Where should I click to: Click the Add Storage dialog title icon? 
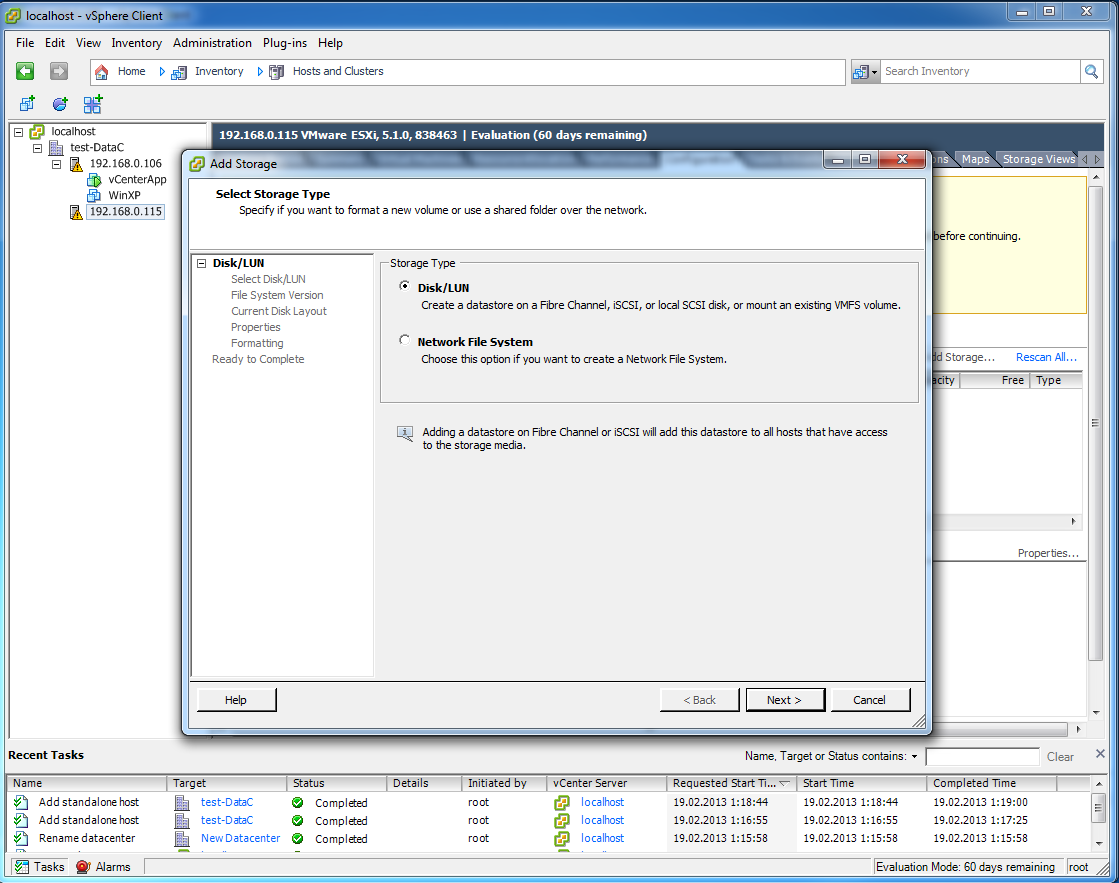point(197,164)
